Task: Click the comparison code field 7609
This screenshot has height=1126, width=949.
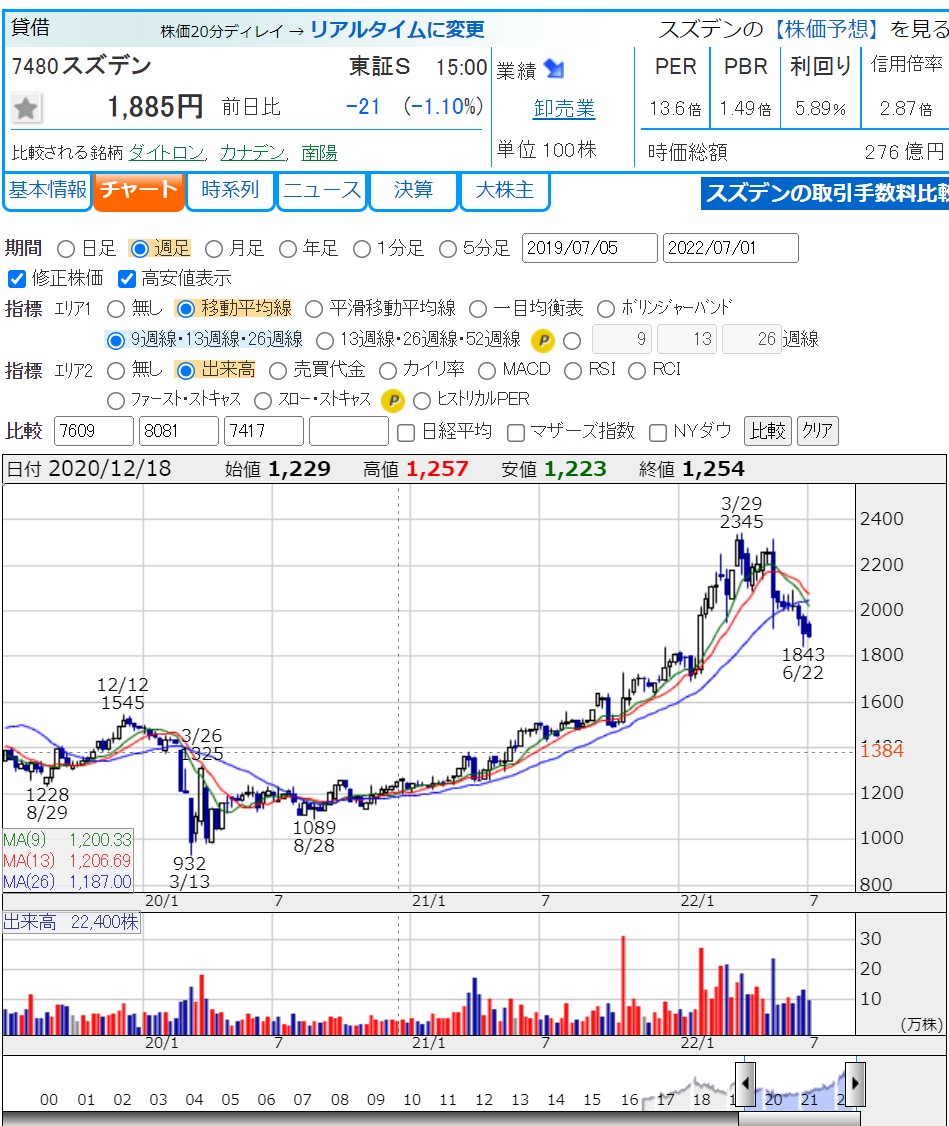Action: pyautogui.click(x=94, y=431)
